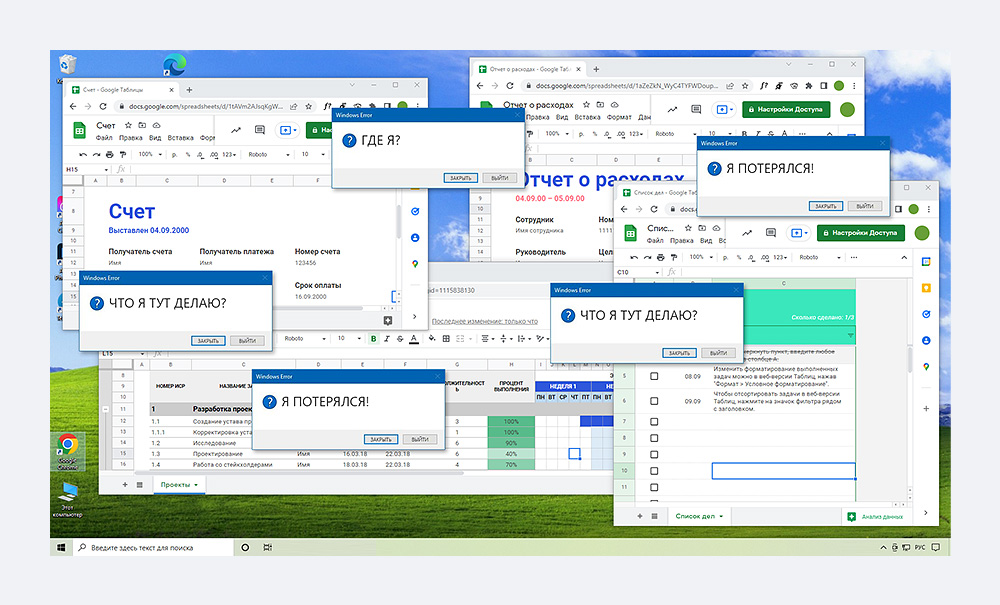Viewport: 1000px width, 605px height.
Task: Toggle the checkbox in row 10
Action: point(654,470)
